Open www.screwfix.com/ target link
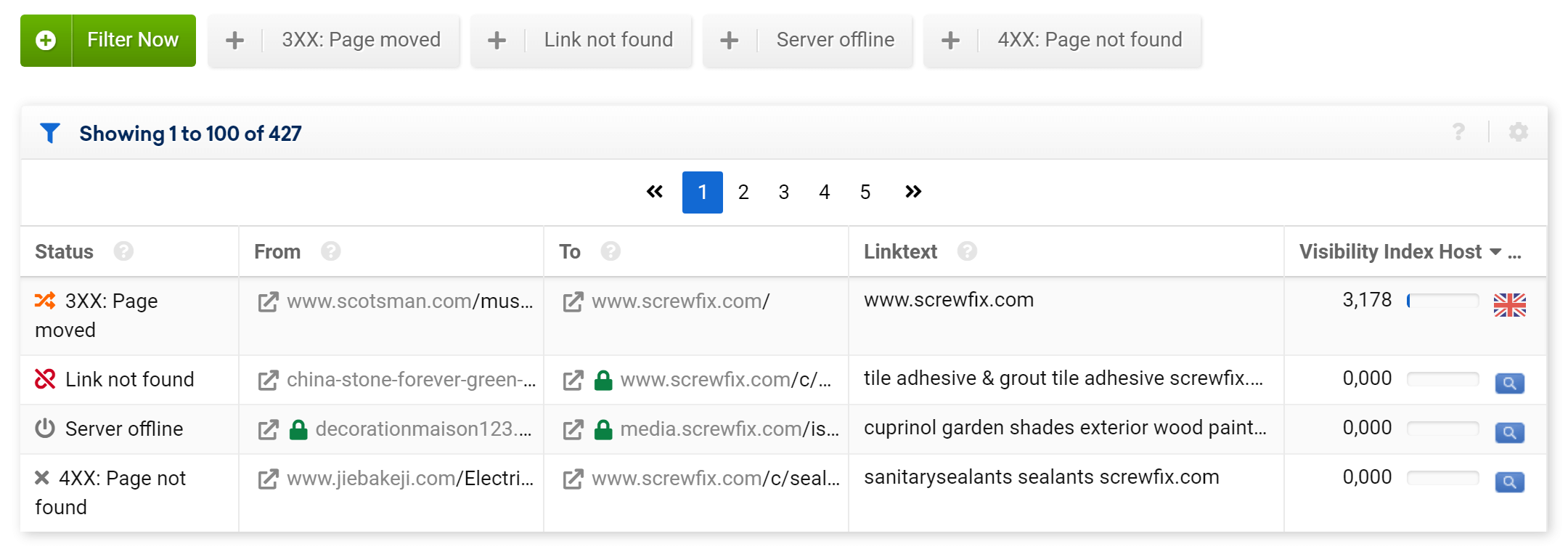This screenshot has height=552, width=1568. coord(681,301)
